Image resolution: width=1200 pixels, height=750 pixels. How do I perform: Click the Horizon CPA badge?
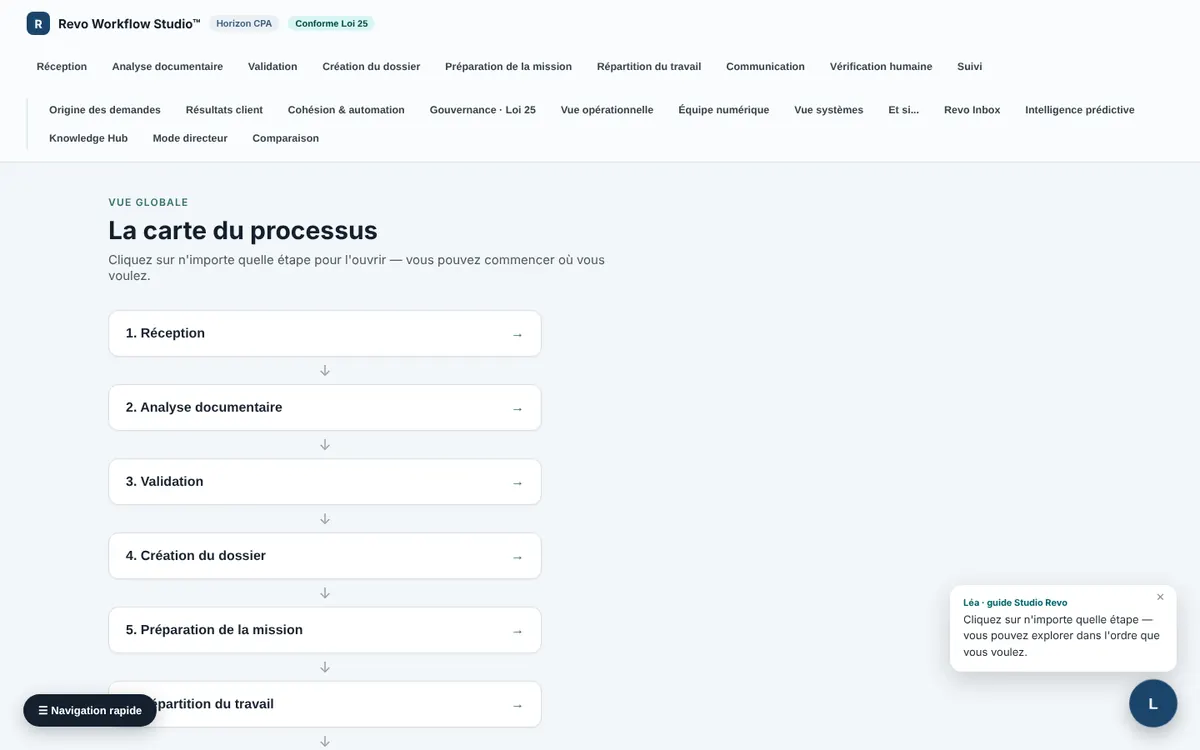tap(244, 23)
